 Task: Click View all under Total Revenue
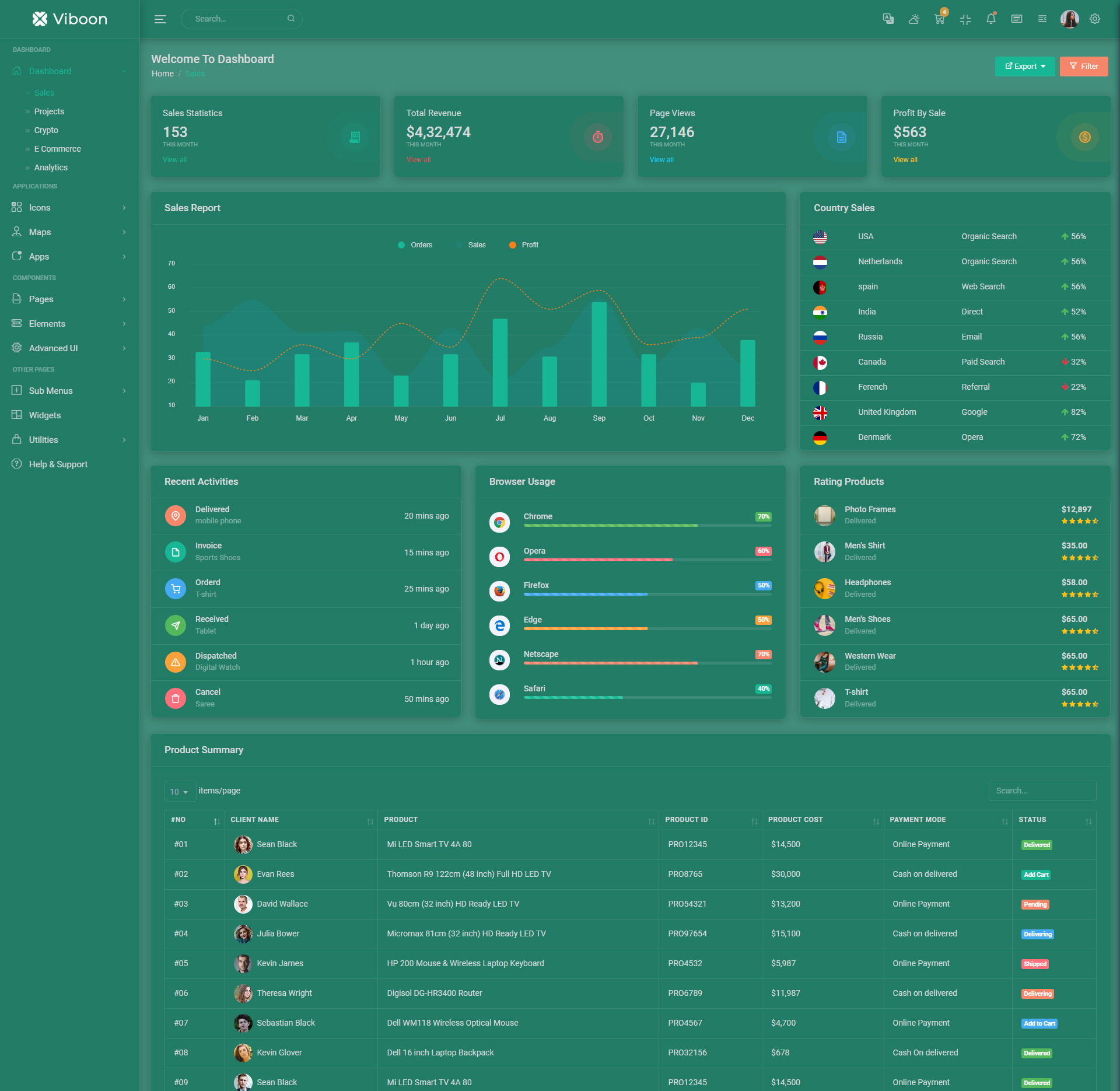[x=418, y=160]
